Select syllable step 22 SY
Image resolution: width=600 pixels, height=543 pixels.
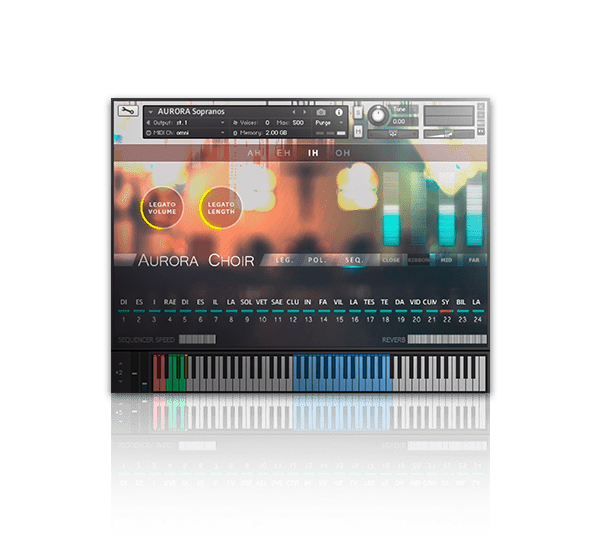(446, 302)
